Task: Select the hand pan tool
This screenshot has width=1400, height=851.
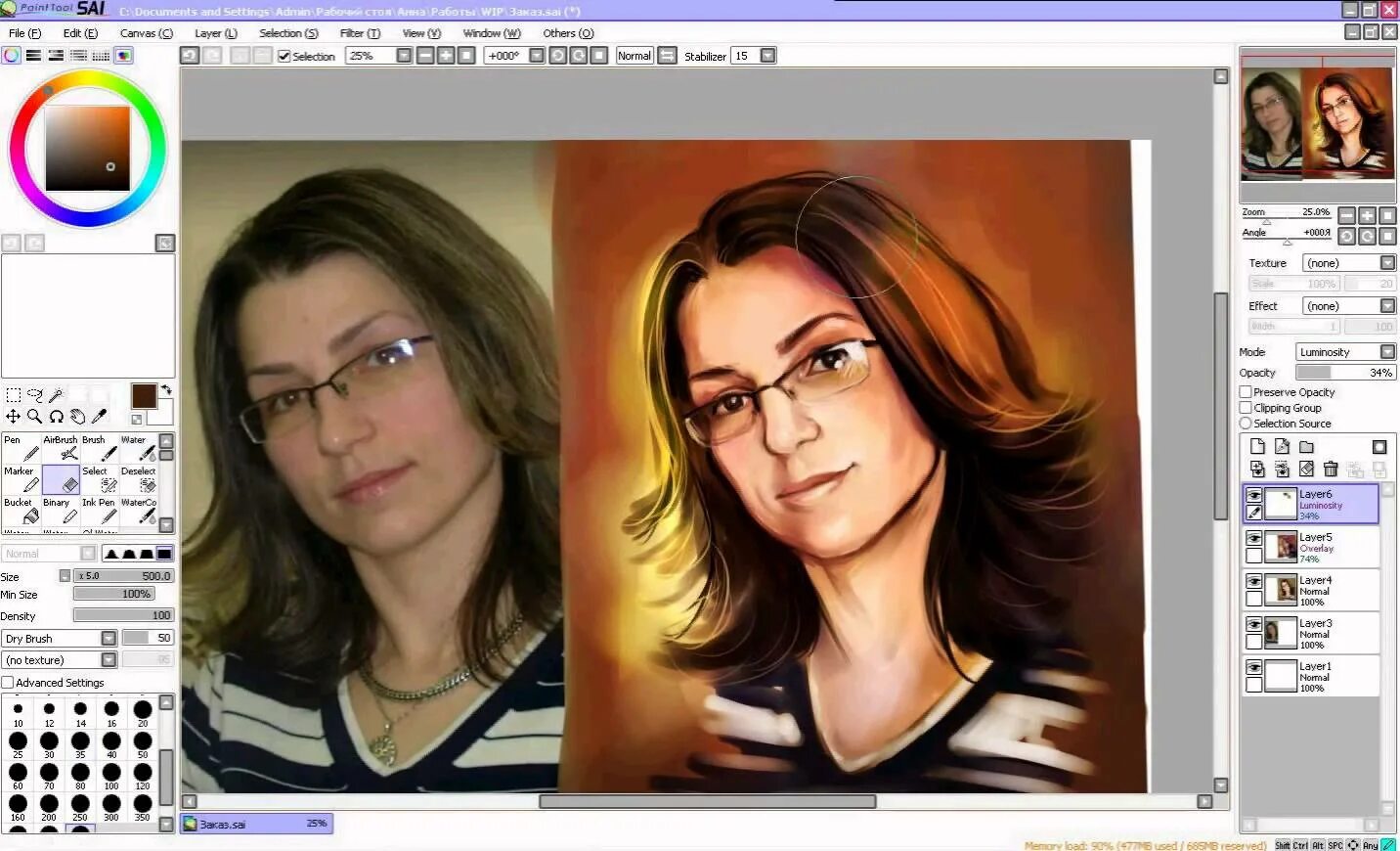Action: 78,416
